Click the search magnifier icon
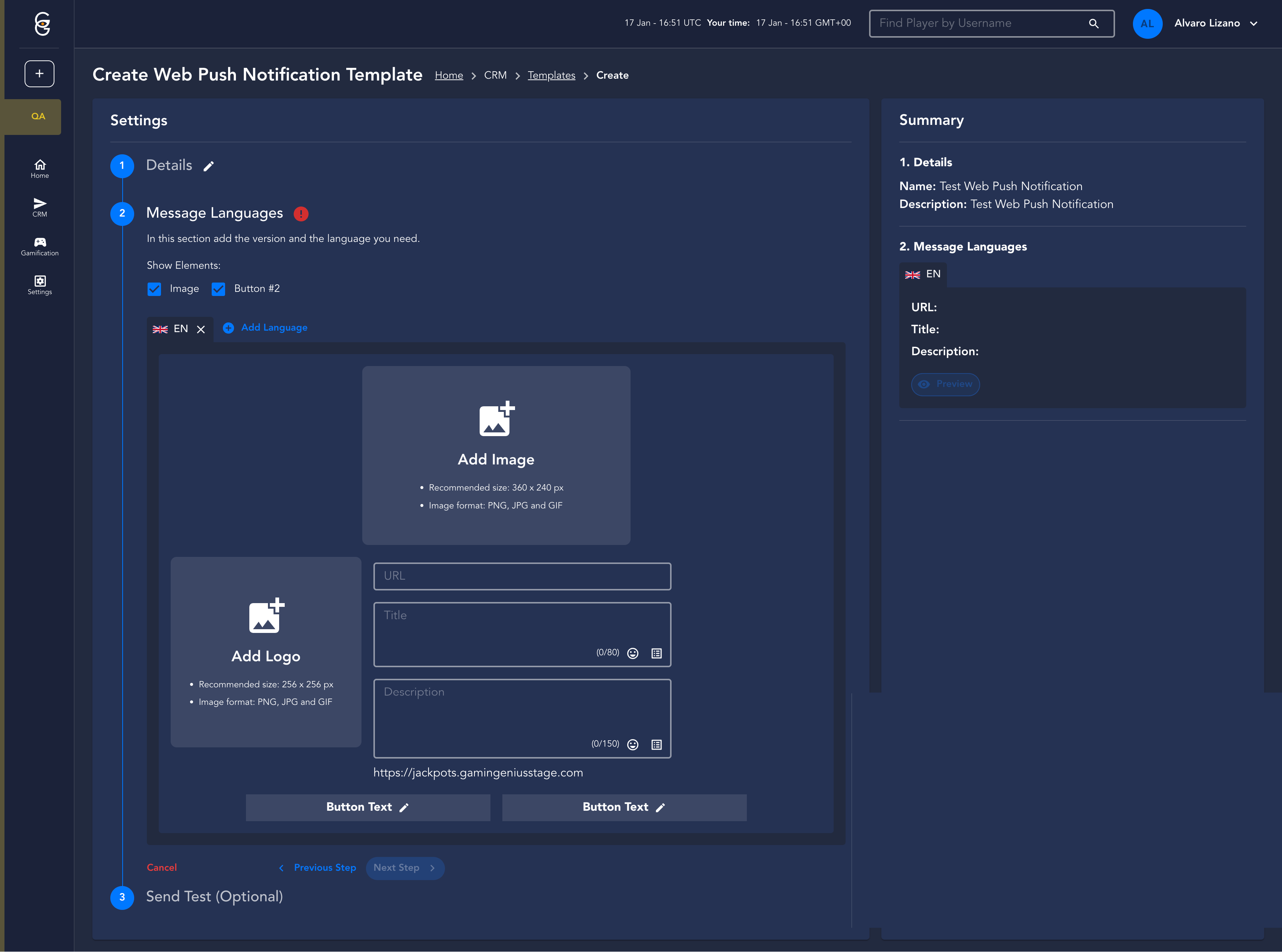 (1093, 23)
